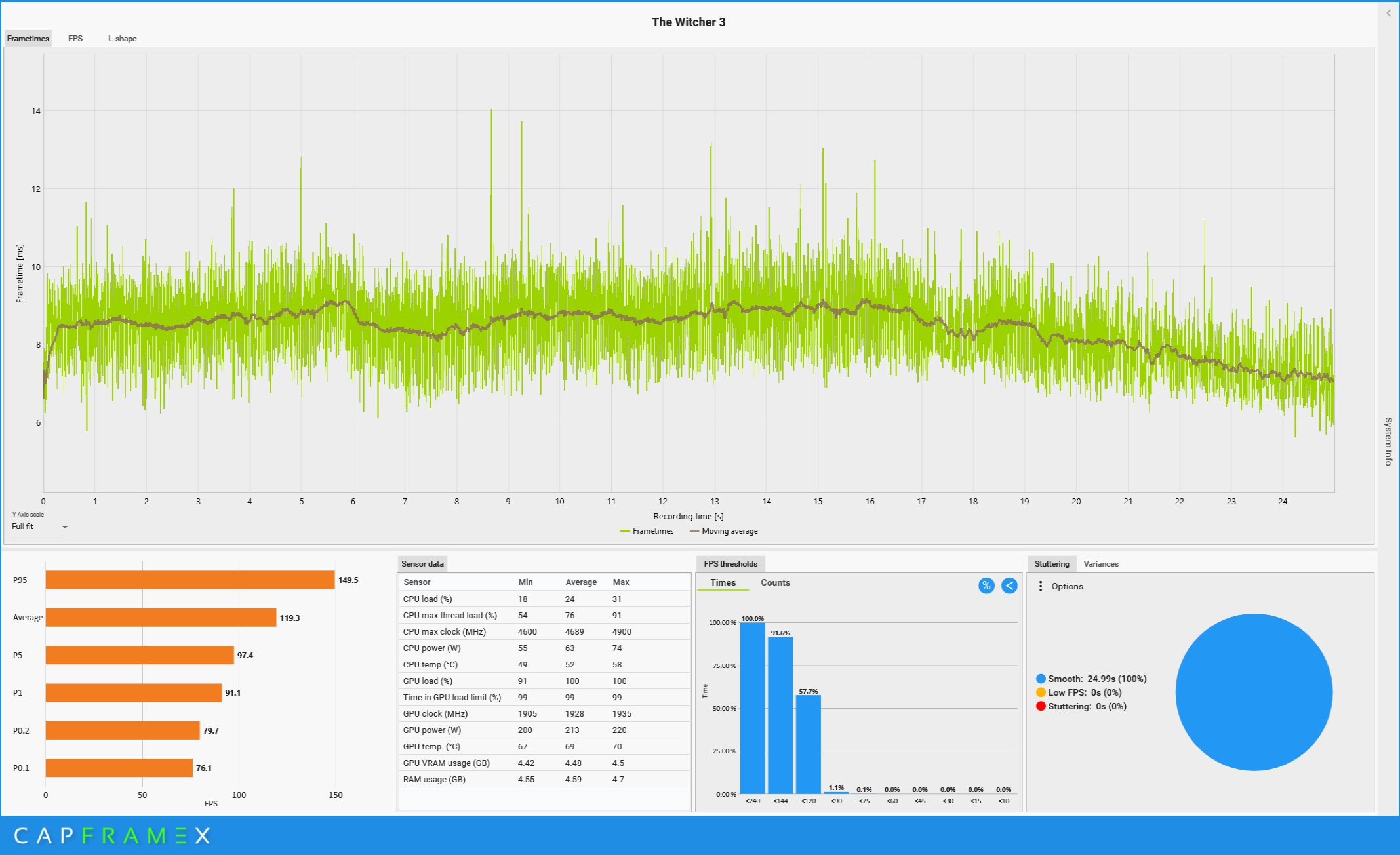Select the FPS thresholds tab
The image size is (1400, 855).
tap(730, 564)
